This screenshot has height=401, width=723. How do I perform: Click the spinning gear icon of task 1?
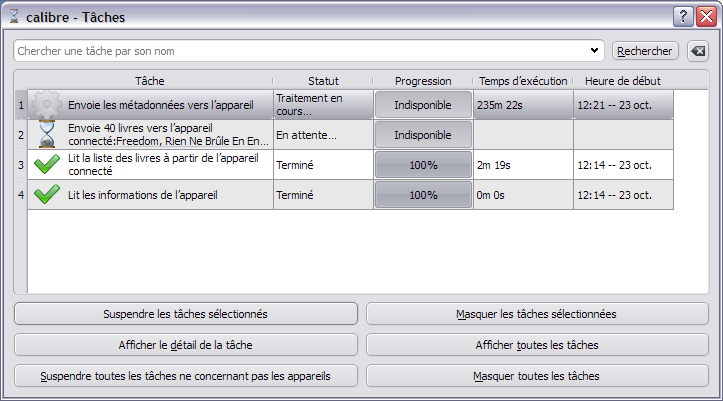tap(47, 104)
